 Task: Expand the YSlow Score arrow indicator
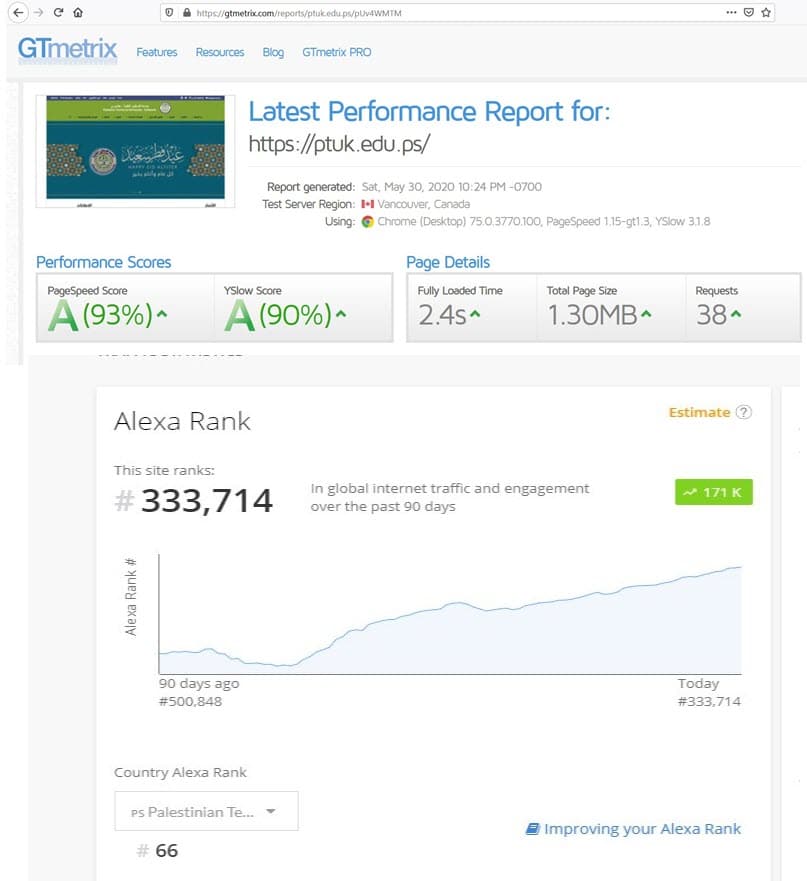pyautogui.click(x=342, y=316)
